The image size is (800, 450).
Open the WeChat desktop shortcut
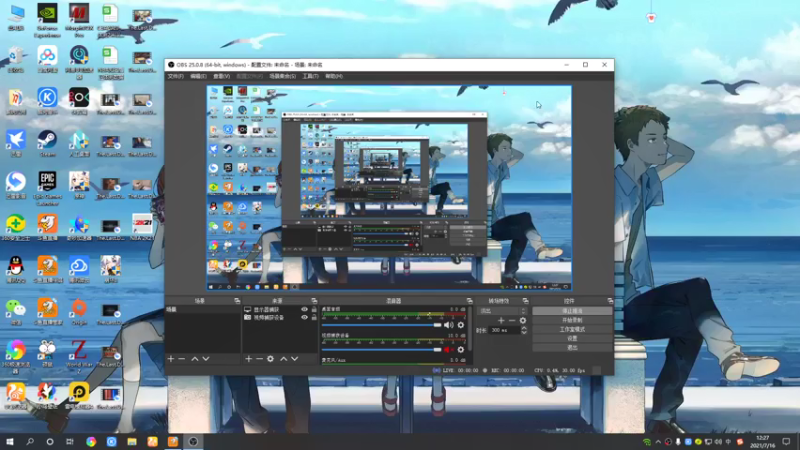click(16, 312)
